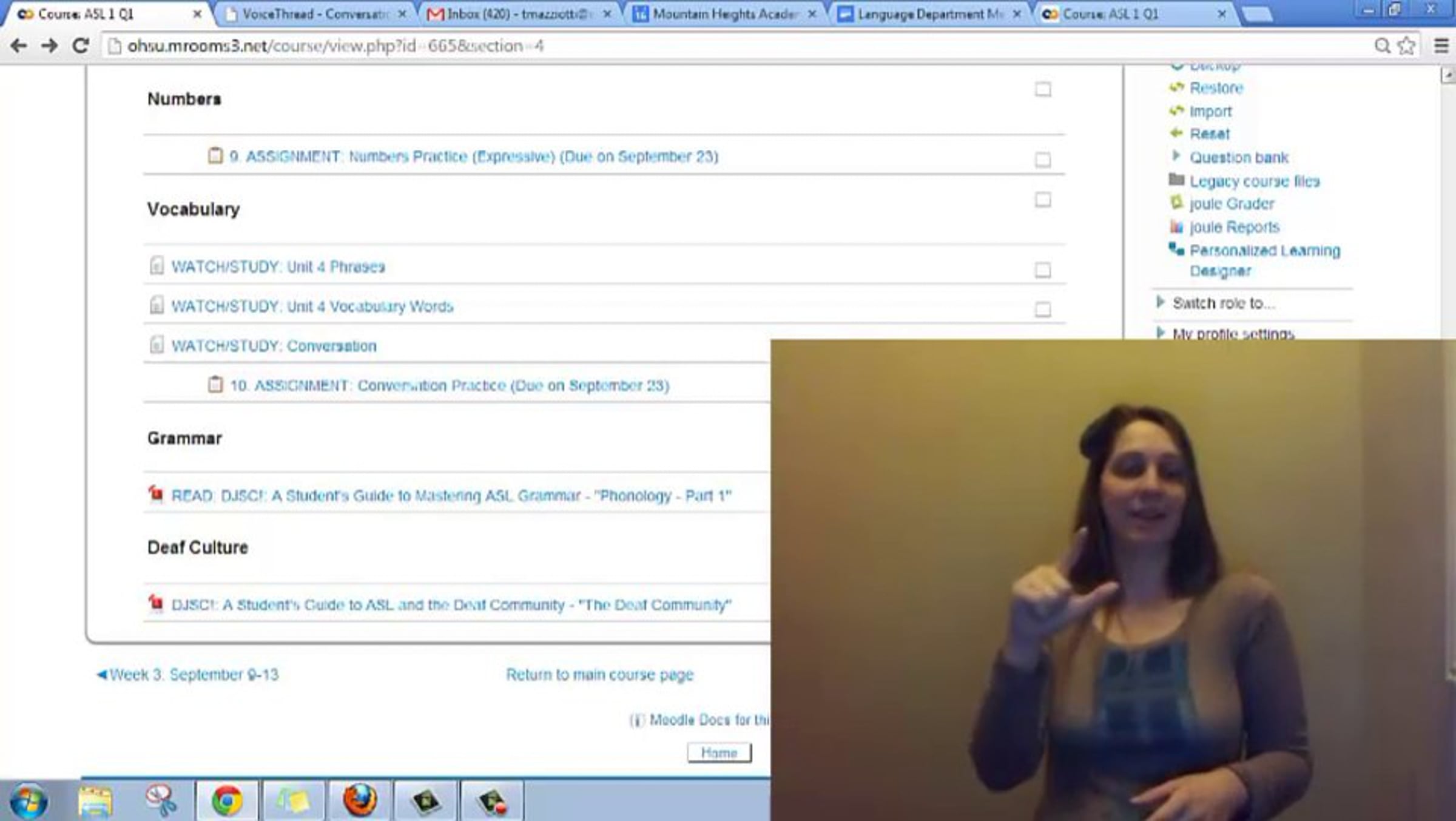This screenshot has height=821, width=1456.
Task: Check the Numbers section completion box
Action: tap(1042, 90)
